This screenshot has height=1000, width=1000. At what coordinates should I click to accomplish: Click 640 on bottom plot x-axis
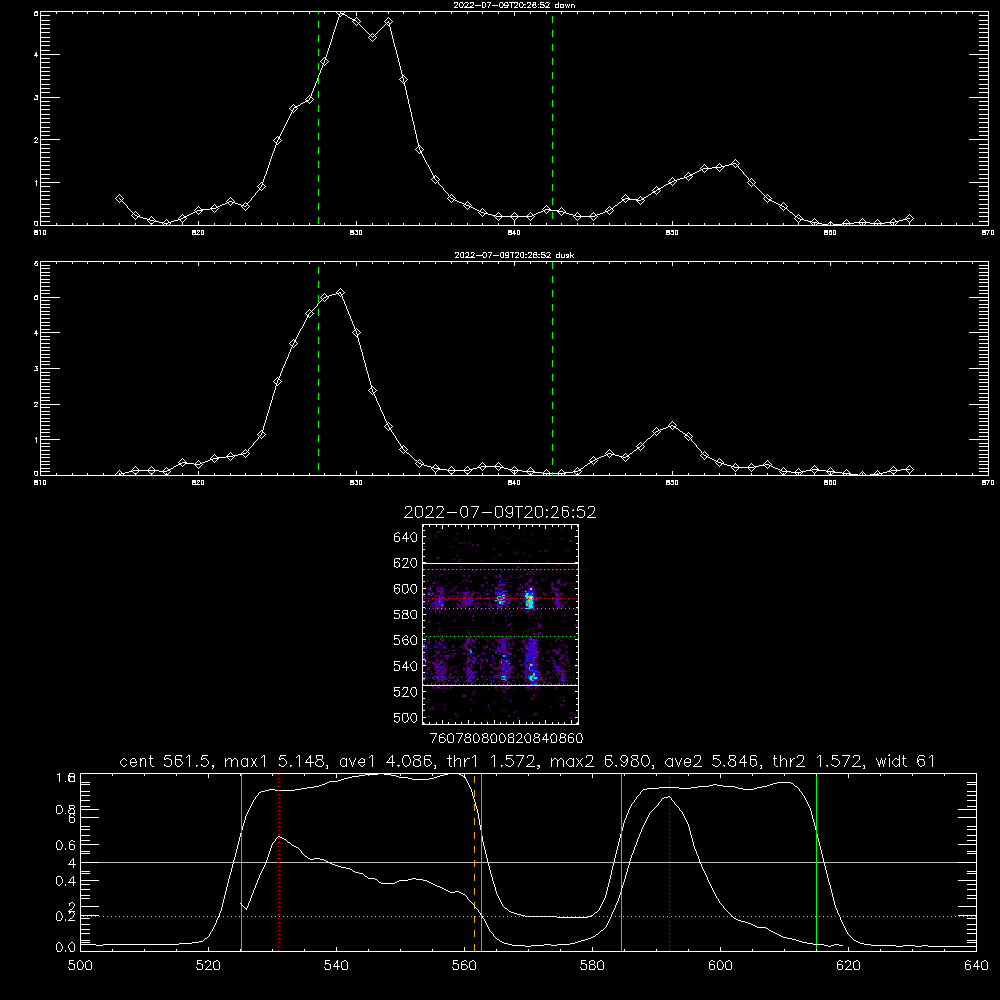976,966
